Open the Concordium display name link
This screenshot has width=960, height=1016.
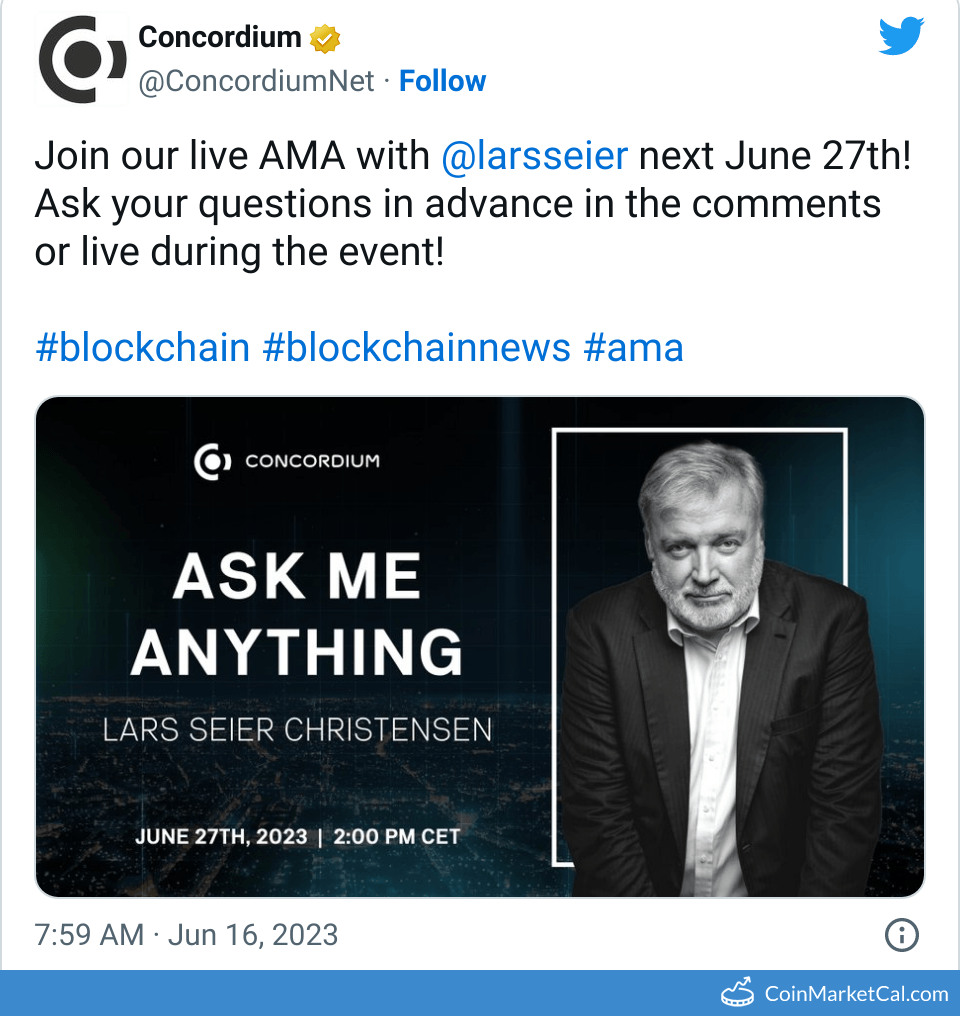click(219, 38)
